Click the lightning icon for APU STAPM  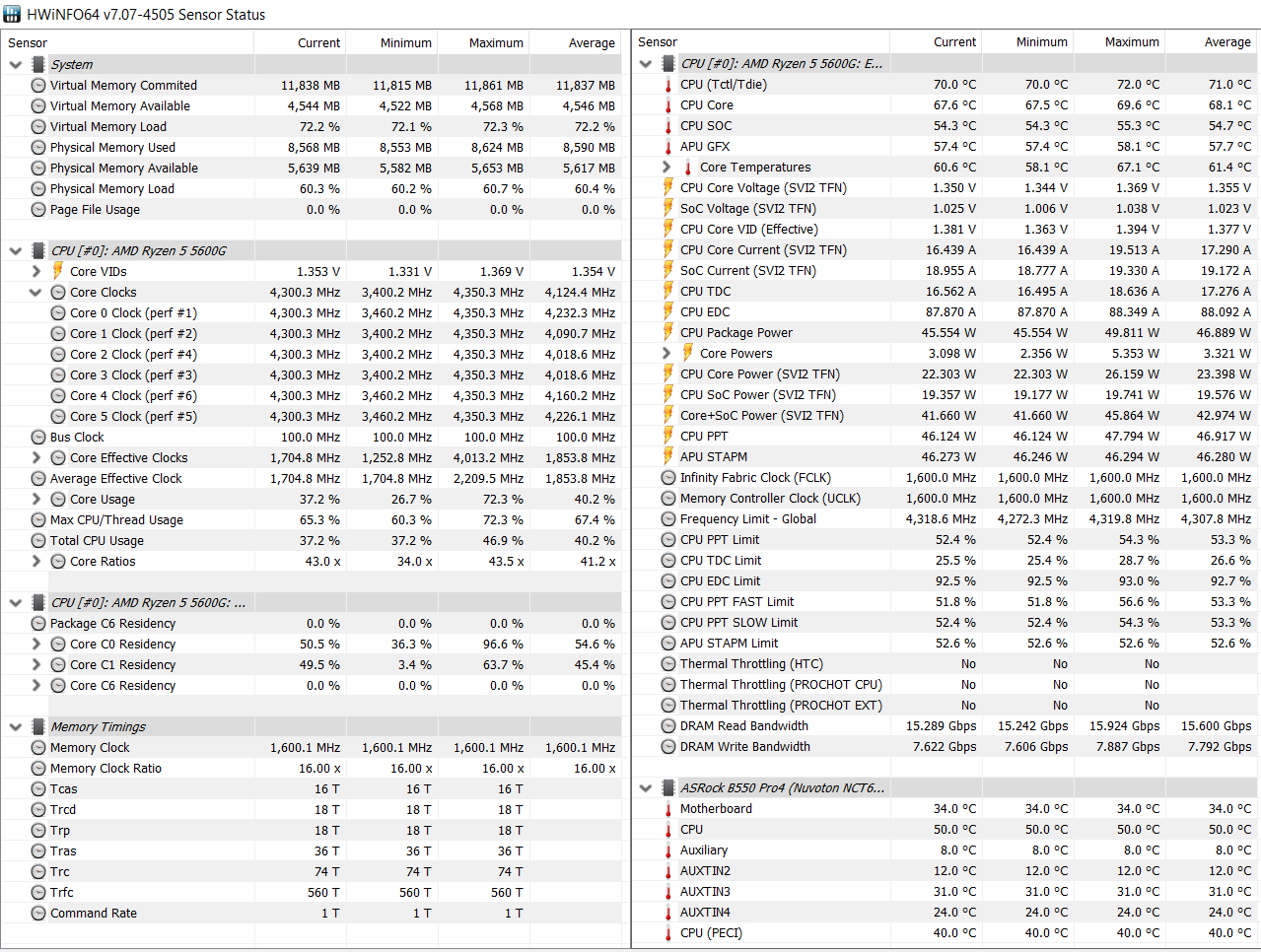pos(668,456)
